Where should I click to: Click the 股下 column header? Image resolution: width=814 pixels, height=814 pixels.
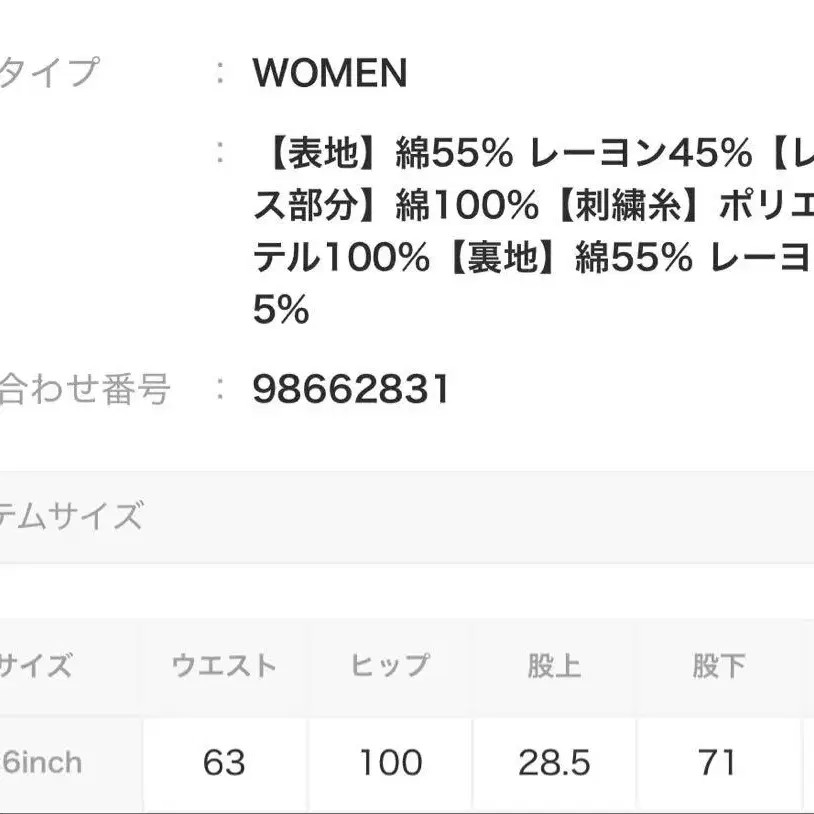point(718,666)
